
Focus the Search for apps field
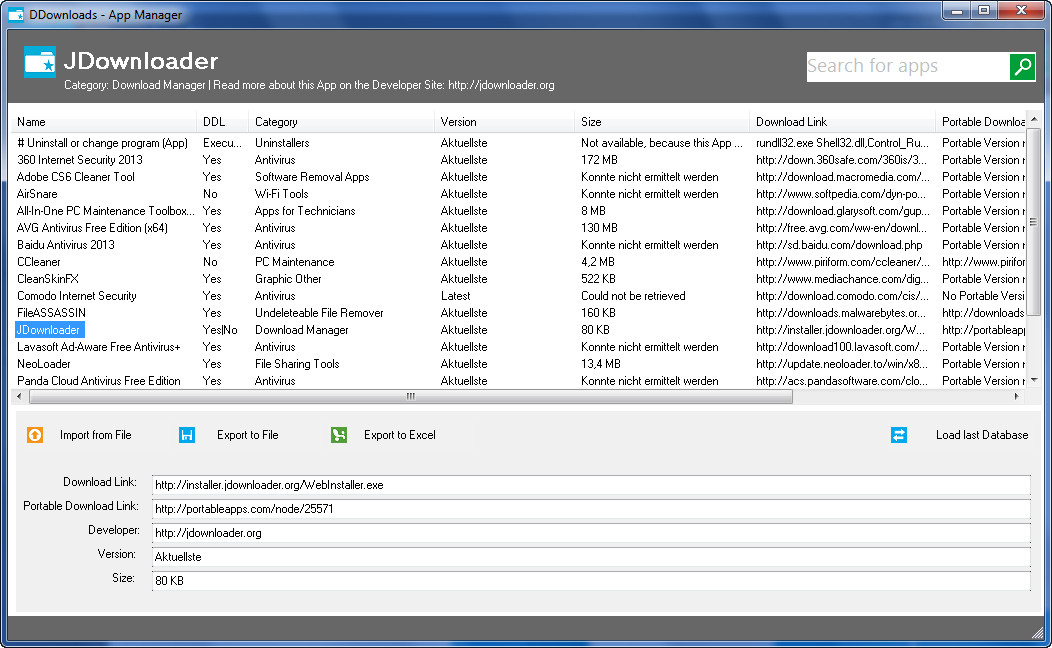tap(908, 66)
